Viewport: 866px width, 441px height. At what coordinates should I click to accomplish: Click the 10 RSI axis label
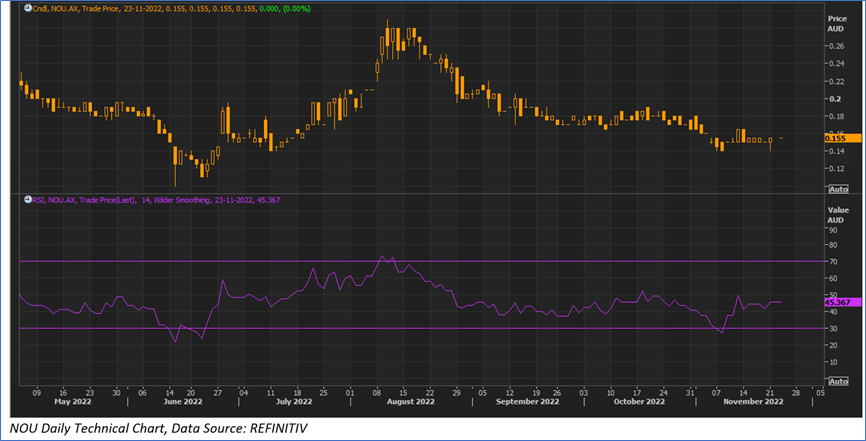click(x=833, y=363)
